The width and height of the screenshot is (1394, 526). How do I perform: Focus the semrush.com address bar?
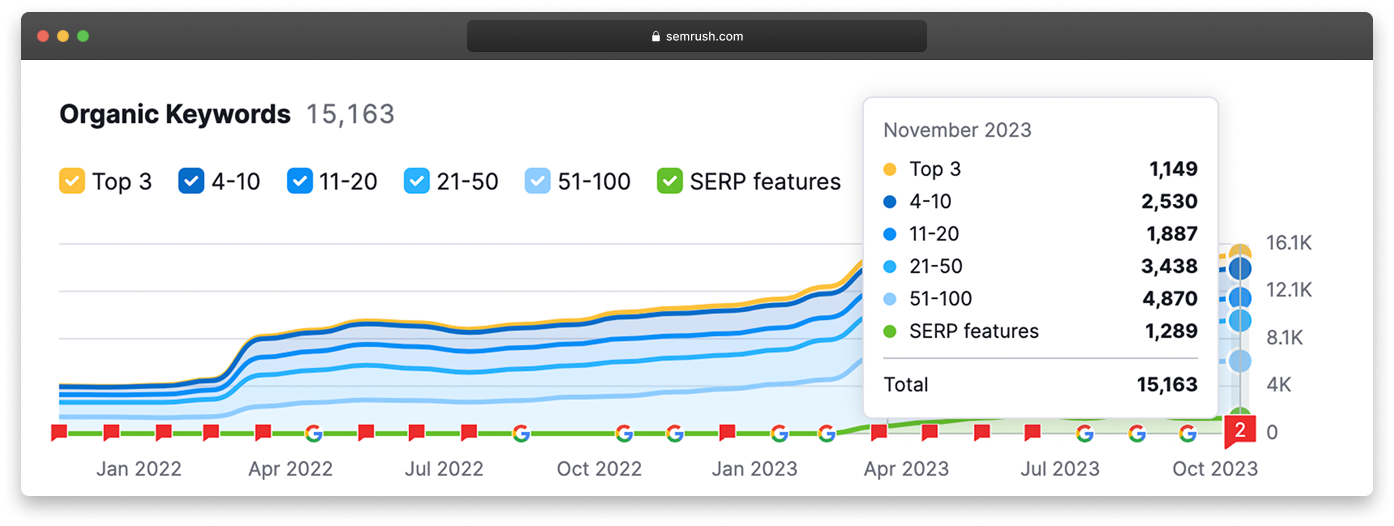point(696,37)
